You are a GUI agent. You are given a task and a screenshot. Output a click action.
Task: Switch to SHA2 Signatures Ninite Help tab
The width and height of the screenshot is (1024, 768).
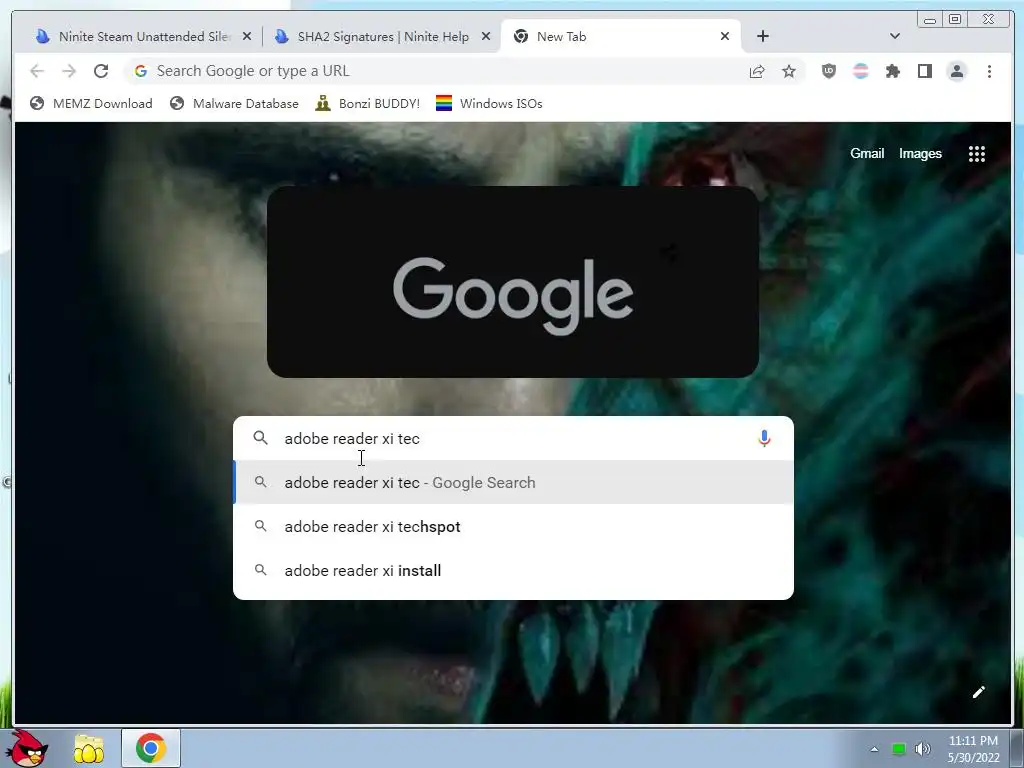382,37
